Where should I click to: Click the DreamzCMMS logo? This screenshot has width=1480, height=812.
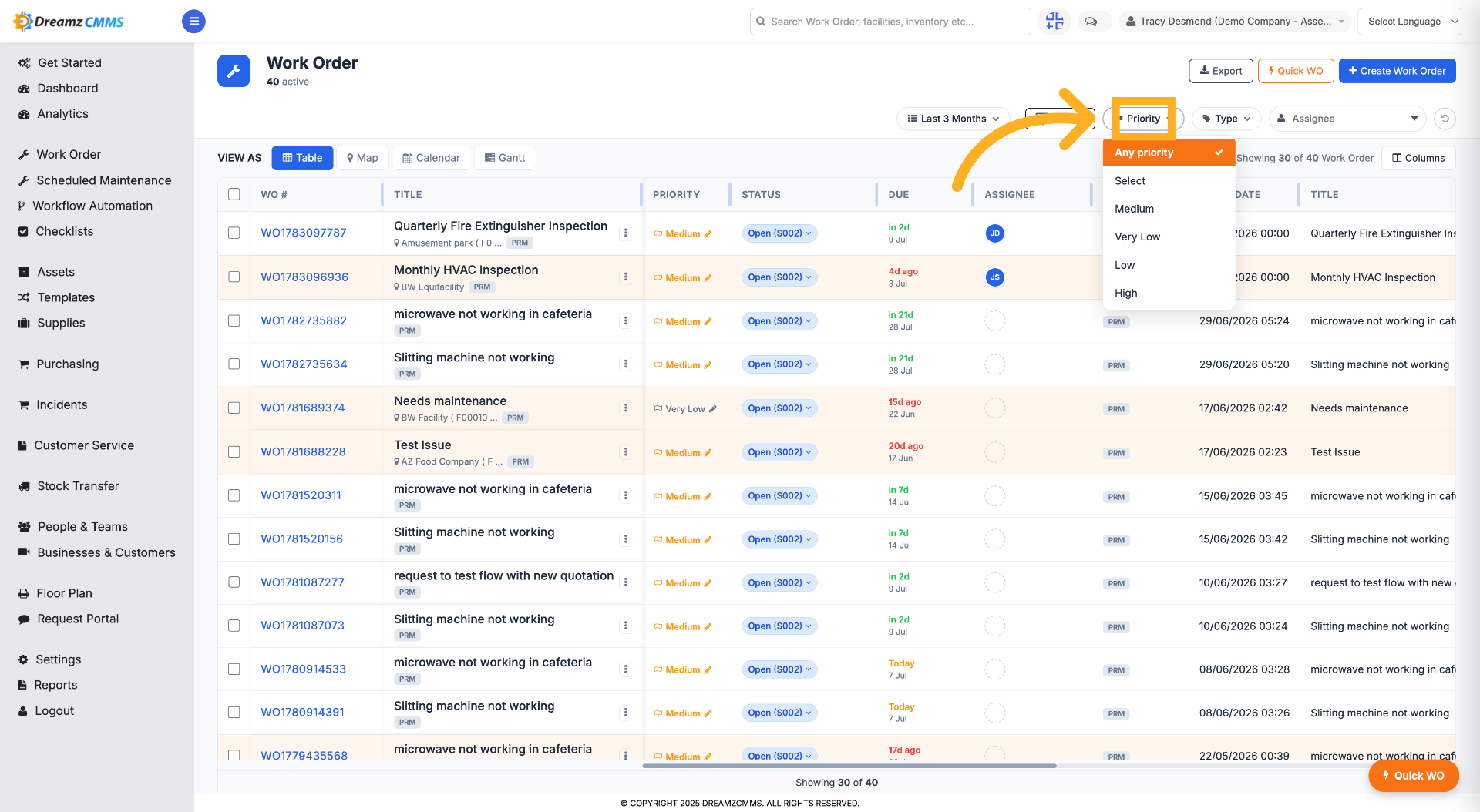tap(69, 22)
